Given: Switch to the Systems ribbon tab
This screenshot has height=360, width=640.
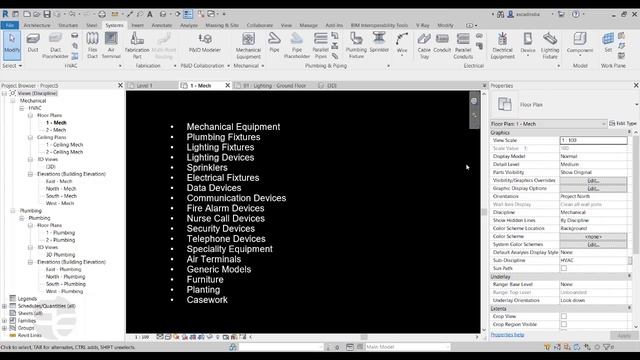Looking at the screenshot, I should [114, 25].
